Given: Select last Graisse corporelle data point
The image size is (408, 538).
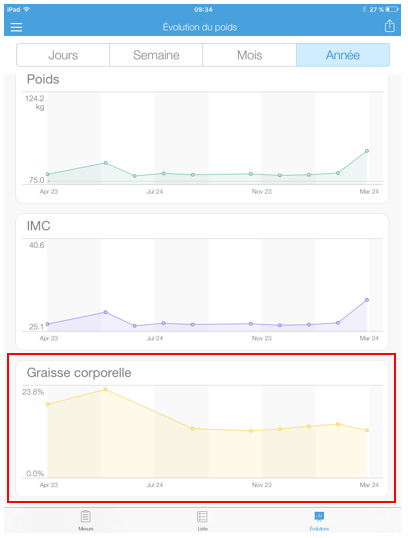Looking at the screenshot, I should click(367, 430).
